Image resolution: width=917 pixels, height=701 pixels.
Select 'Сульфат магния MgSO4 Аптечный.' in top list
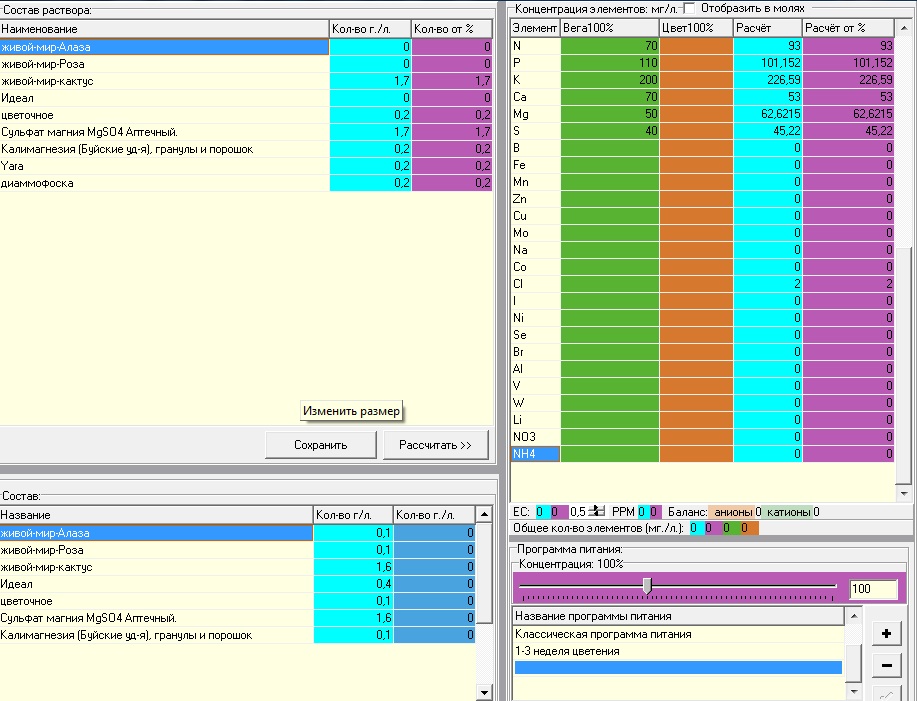(90, 132)
